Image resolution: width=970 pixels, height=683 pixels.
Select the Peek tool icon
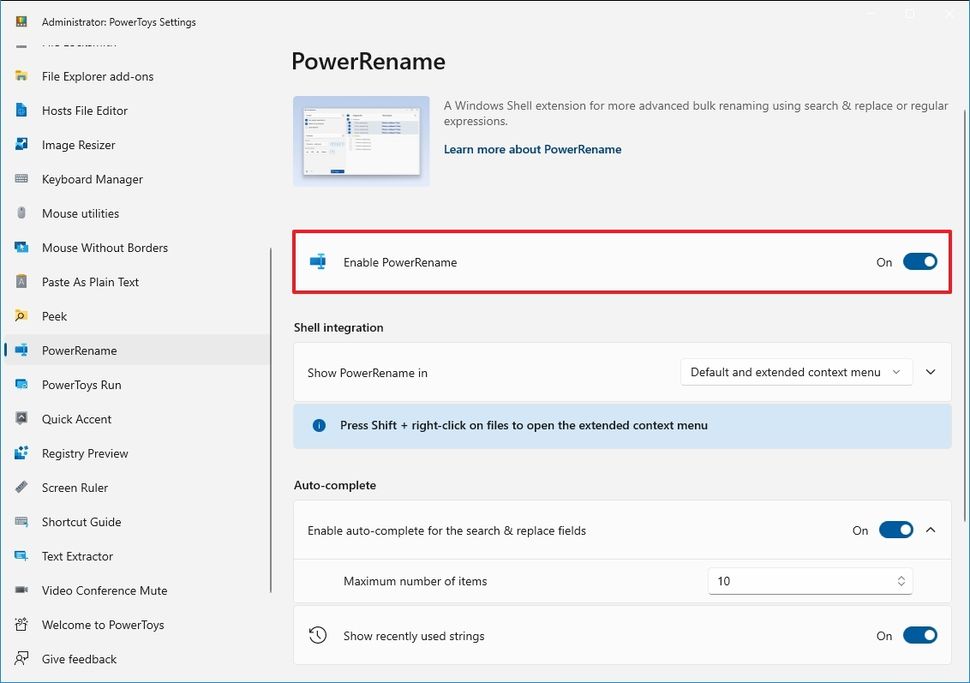point(22,316)
